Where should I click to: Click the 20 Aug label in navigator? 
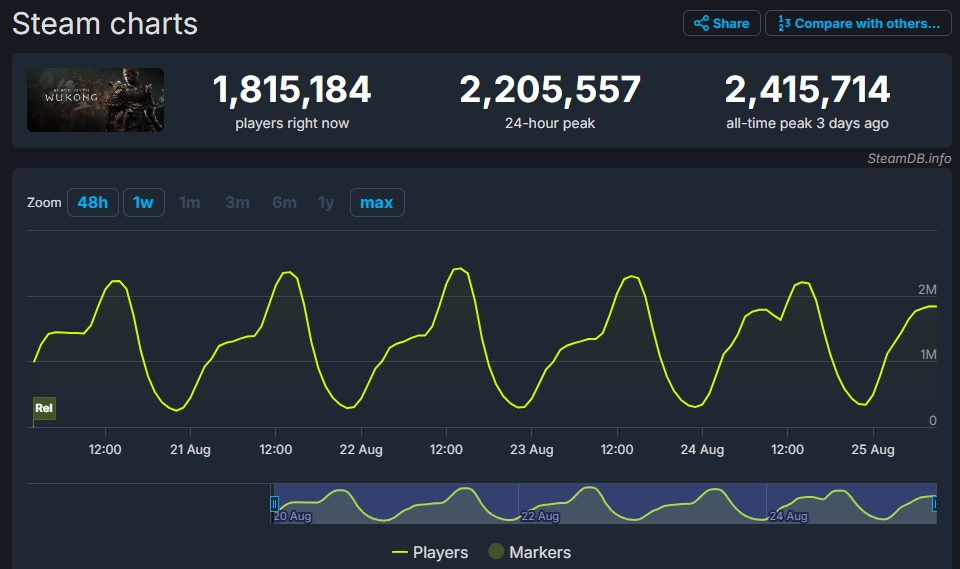(x=293, y=516)
